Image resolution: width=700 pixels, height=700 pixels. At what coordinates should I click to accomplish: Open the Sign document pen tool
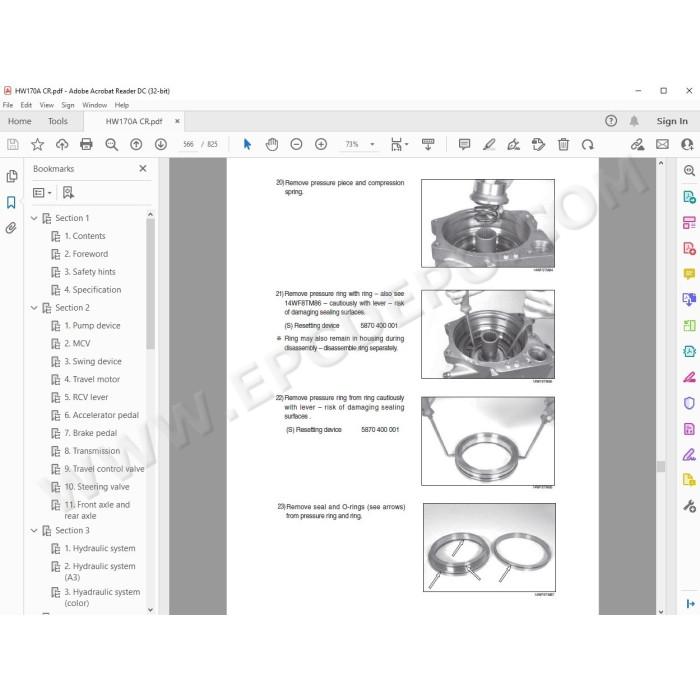coord(513,144)
